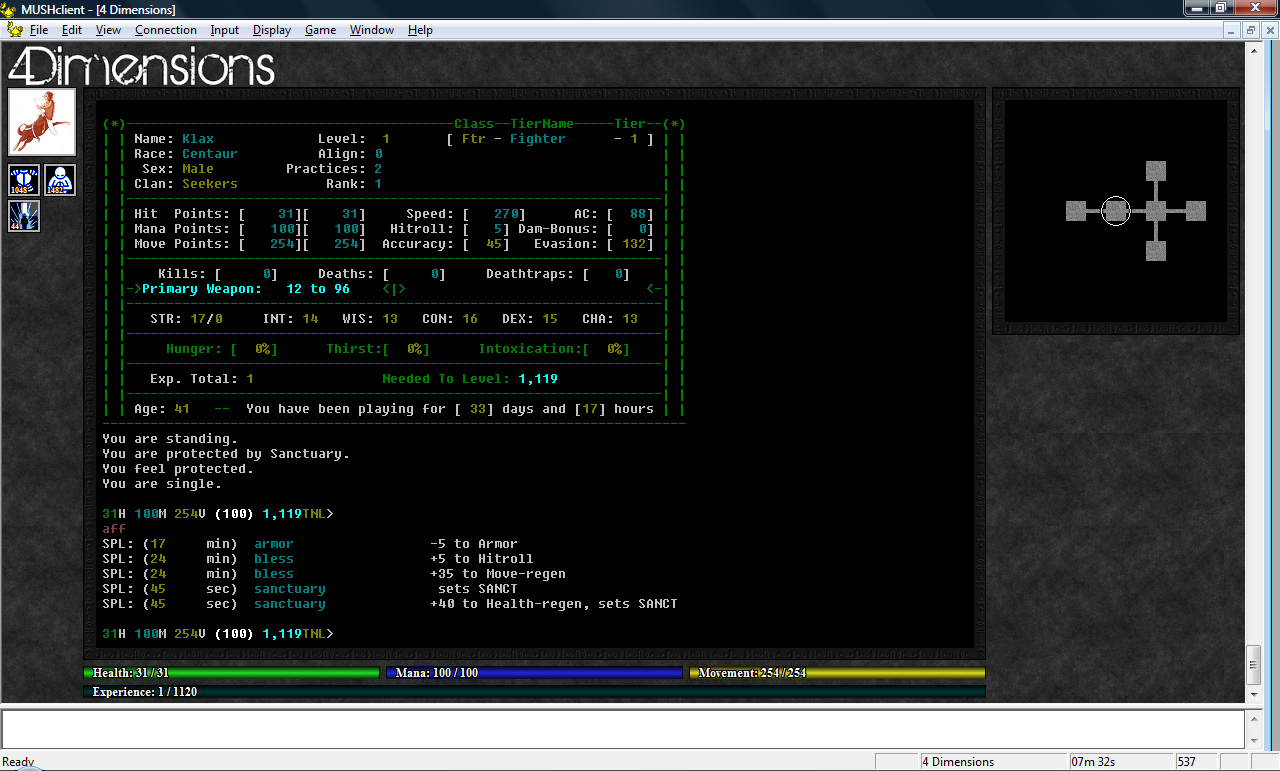Click the 'Ready' status bar text
Image resolution: width=1280 pixels, height=771 pixels.
(x=18, y=762)
